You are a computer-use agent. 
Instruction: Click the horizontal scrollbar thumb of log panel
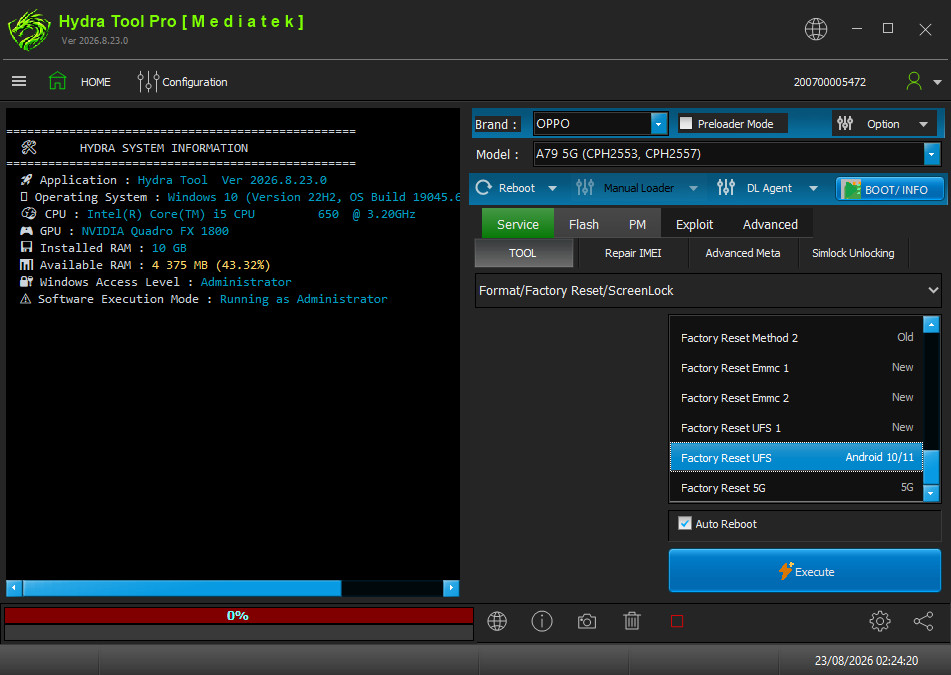(182, 588)
